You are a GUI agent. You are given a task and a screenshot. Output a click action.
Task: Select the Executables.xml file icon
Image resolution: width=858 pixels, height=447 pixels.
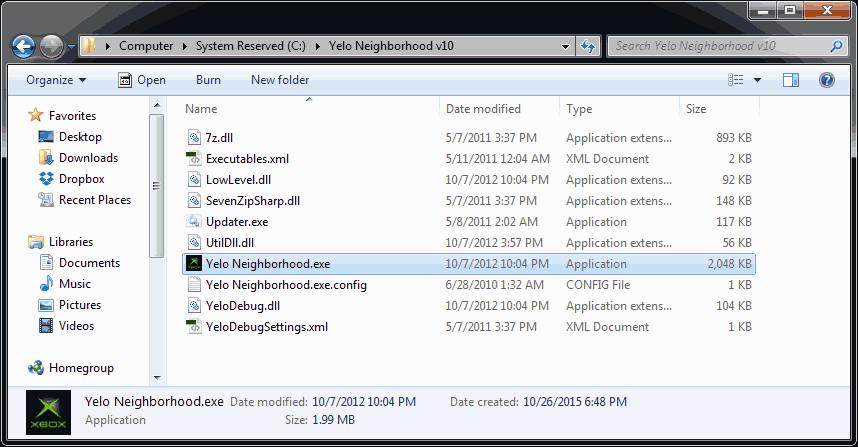(194, 159)
